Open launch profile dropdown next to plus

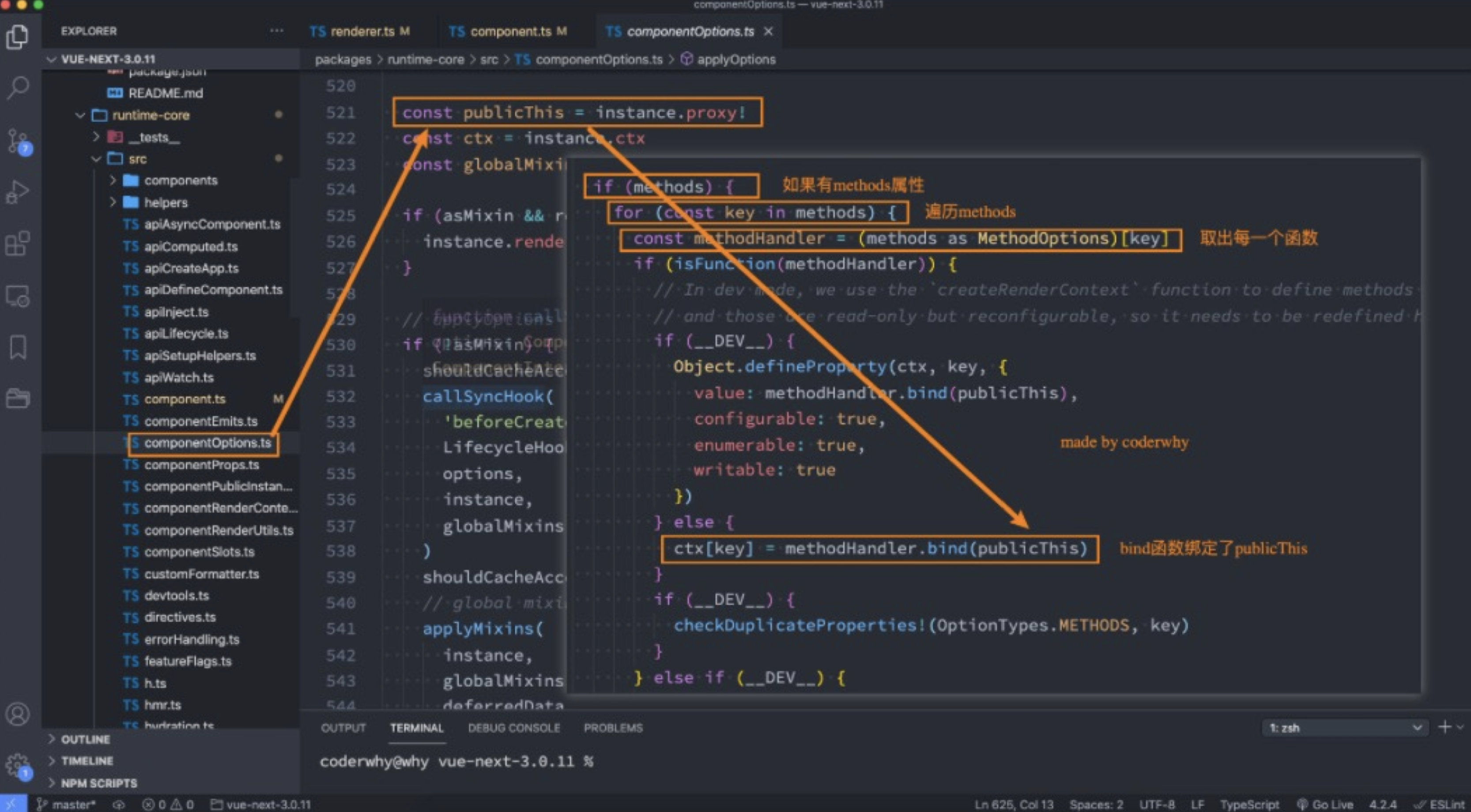point(1461,727)
